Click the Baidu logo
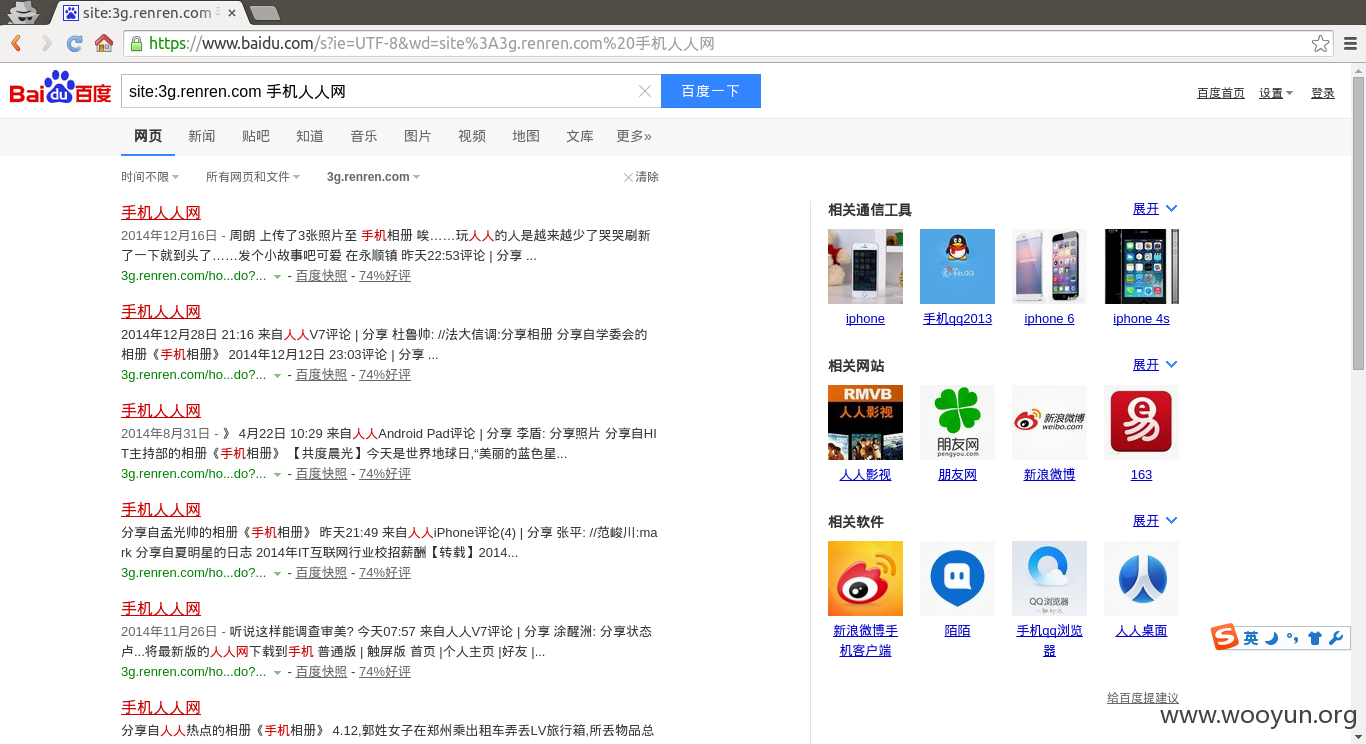The height and width of the screenshot is (744, 1366). (x=61, y=89)
